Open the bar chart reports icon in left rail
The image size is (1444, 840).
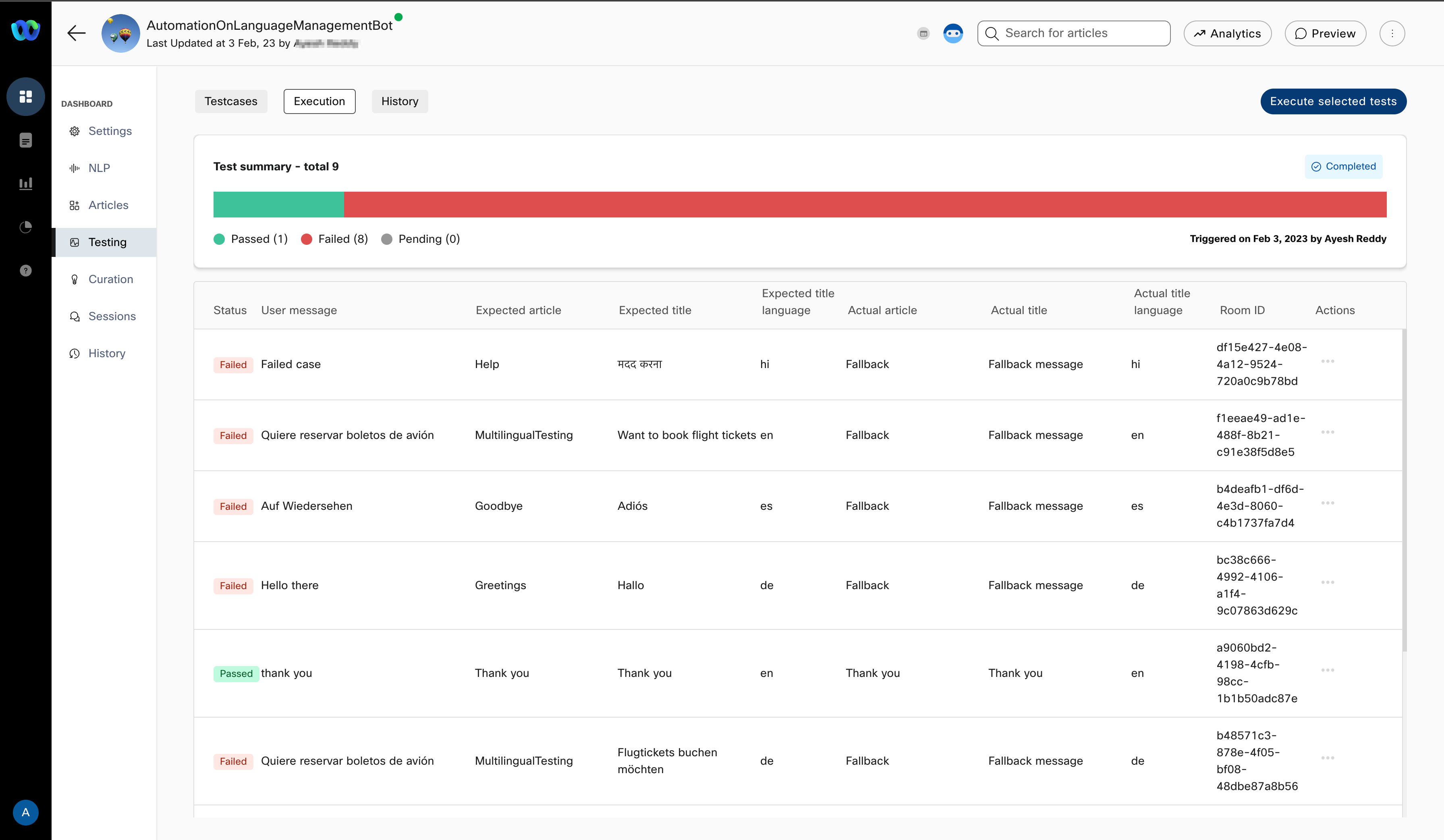pyautogui.click(x=26, y=184)
